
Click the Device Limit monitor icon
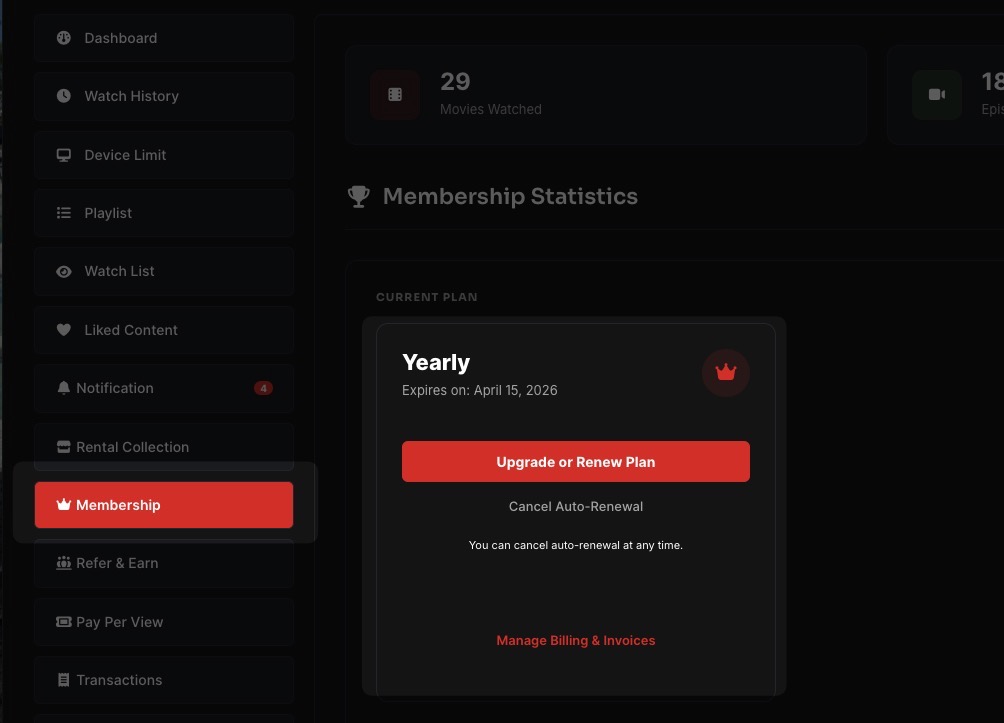click(64, 155)
